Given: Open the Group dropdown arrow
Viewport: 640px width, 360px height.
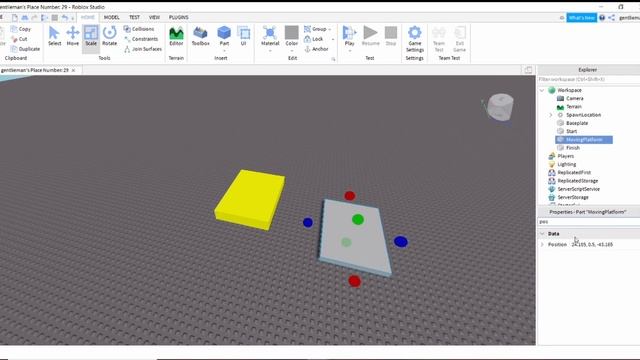Looking at the screenshot, I should click(x=330, y=29).
